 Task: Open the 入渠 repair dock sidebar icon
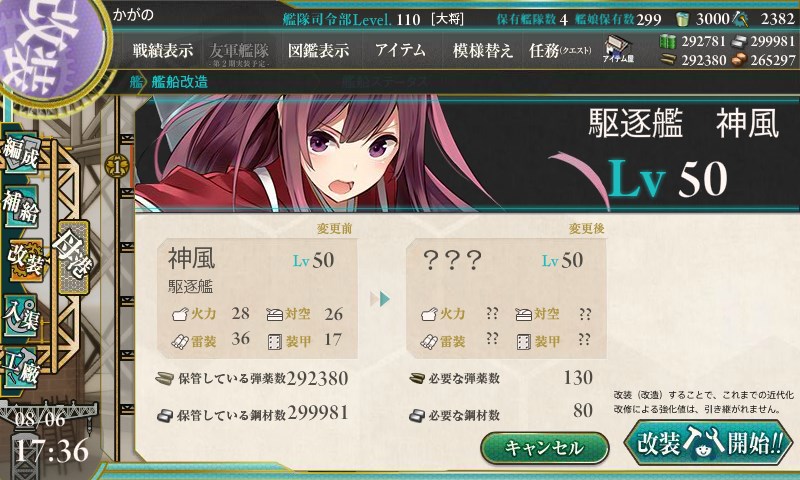20,315
